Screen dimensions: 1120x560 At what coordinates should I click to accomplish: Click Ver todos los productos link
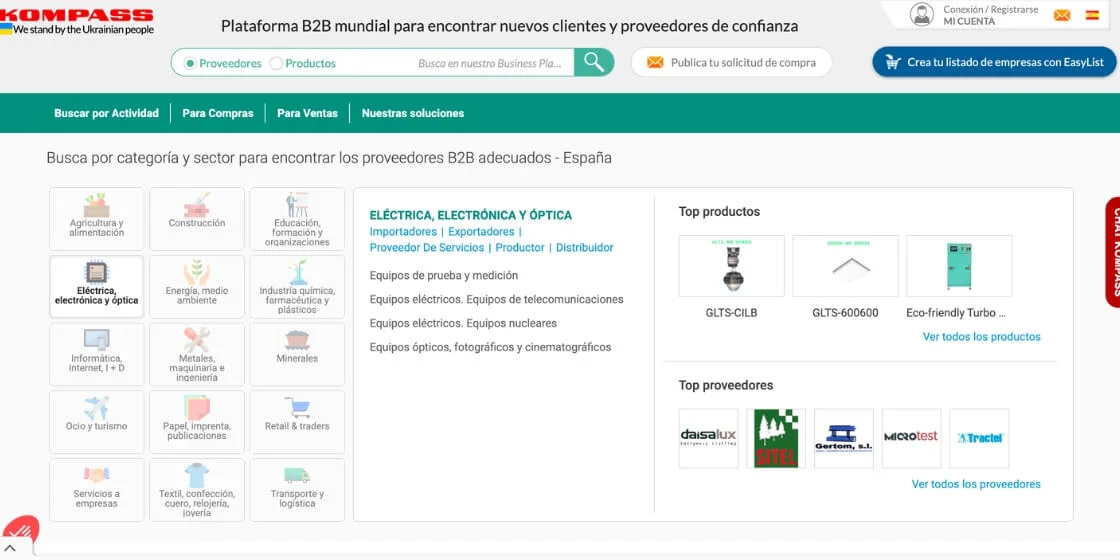pyautogui.click(x=981, y=336)
